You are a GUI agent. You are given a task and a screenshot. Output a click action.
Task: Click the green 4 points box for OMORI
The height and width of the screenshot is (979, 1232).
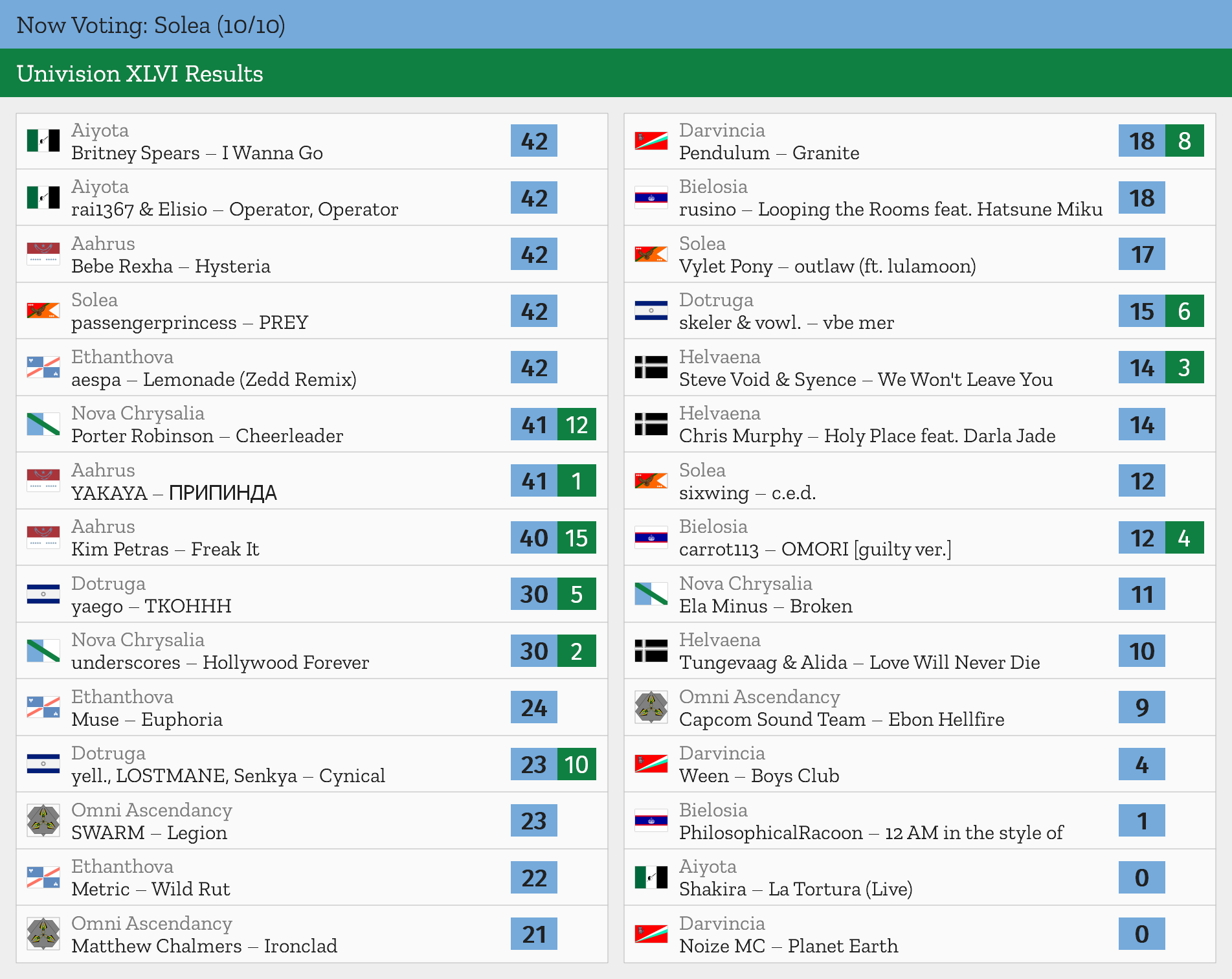(1185, 537)
